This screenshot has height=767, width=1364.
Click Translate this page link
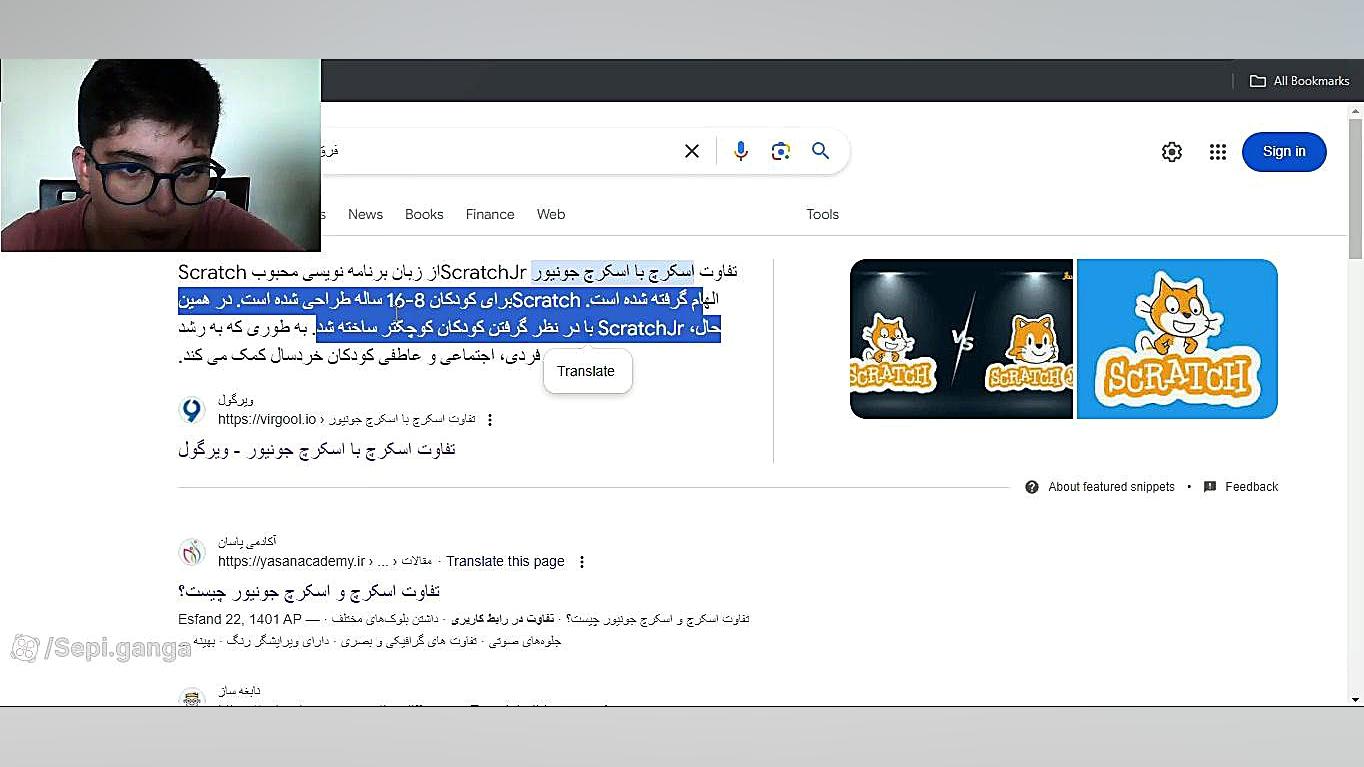pyautogui.click(x=505, y=562)
